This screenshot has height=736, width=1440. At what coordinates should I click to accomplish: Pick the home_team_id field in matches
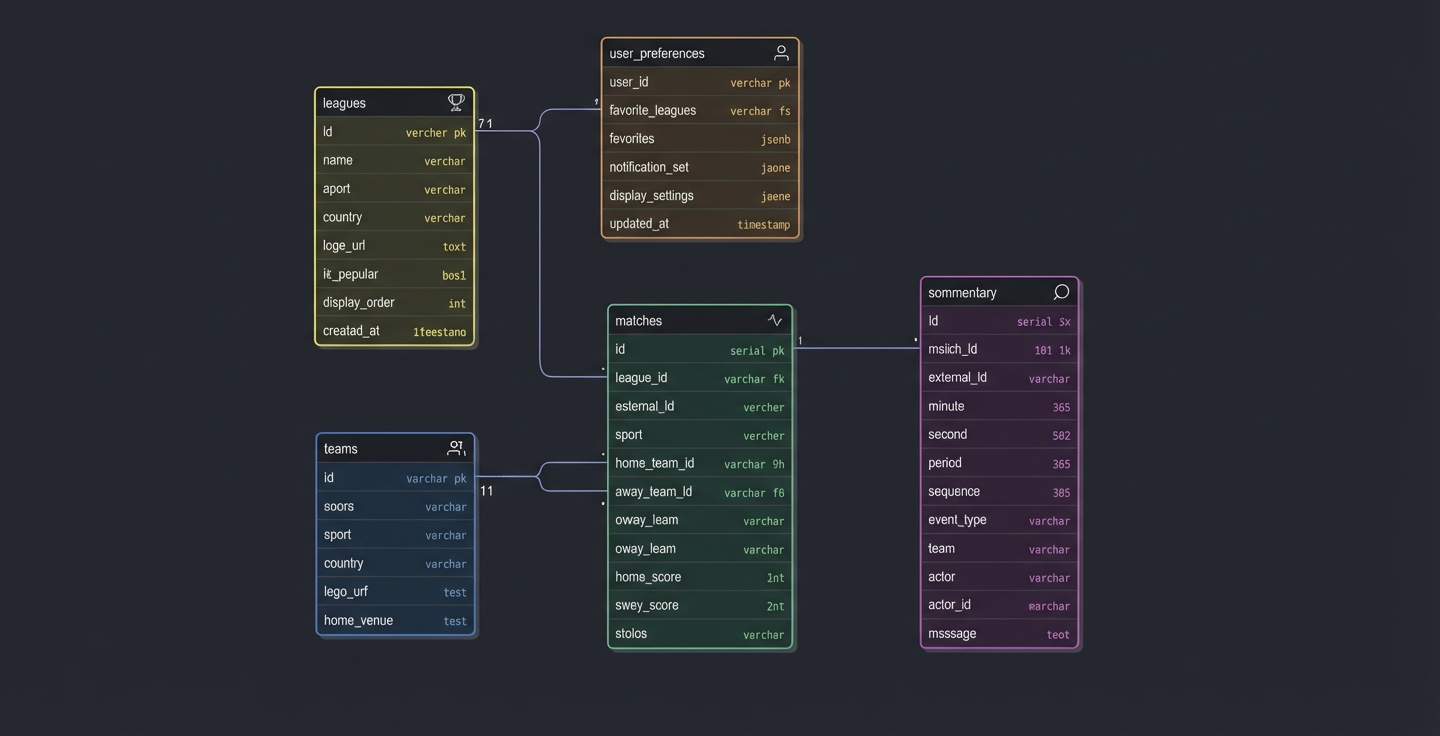(x=699, y=463)
